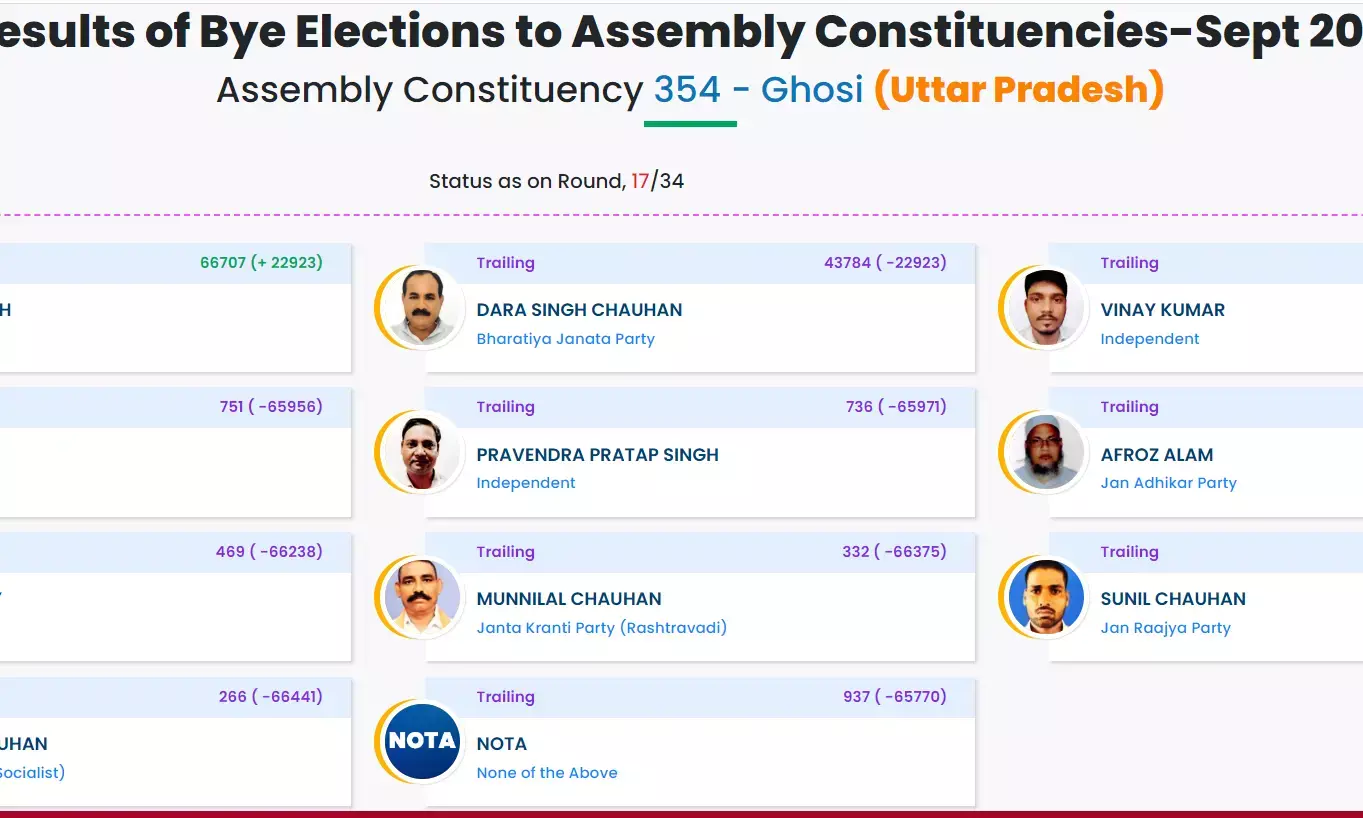The width and height of the screenshot is (1363, 818).
Task: Click the NOTA vote count 937 ( -65770)
Action: tap(895, 697)
